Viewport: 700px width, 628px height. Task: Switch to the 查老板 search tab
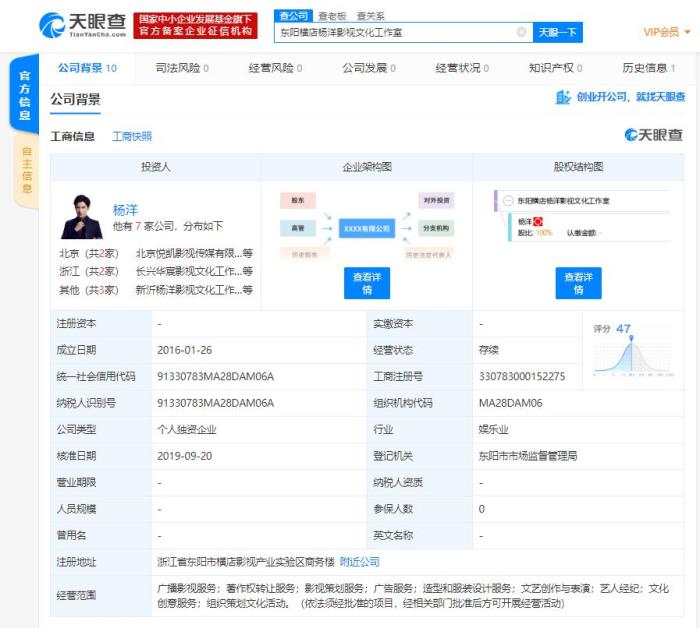(332, 16)
